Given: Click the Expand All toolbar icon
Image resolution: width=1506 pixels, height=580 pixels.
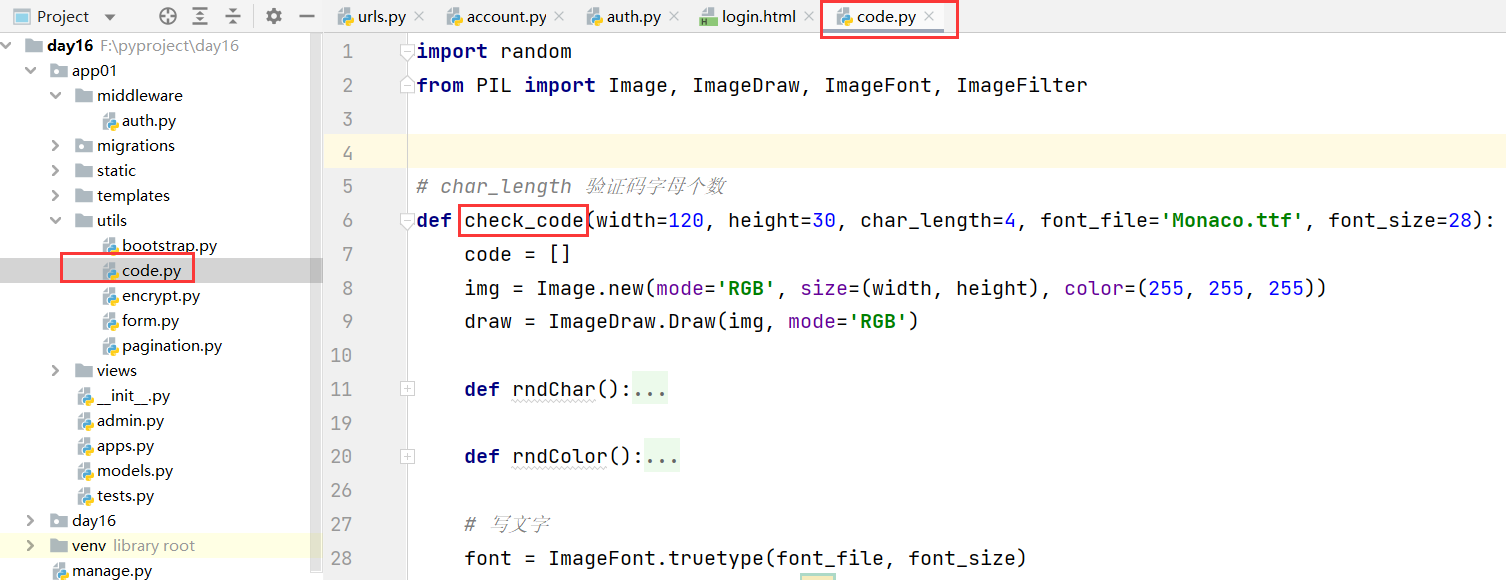Looking at the screenshot, I should tap(200, 16).
